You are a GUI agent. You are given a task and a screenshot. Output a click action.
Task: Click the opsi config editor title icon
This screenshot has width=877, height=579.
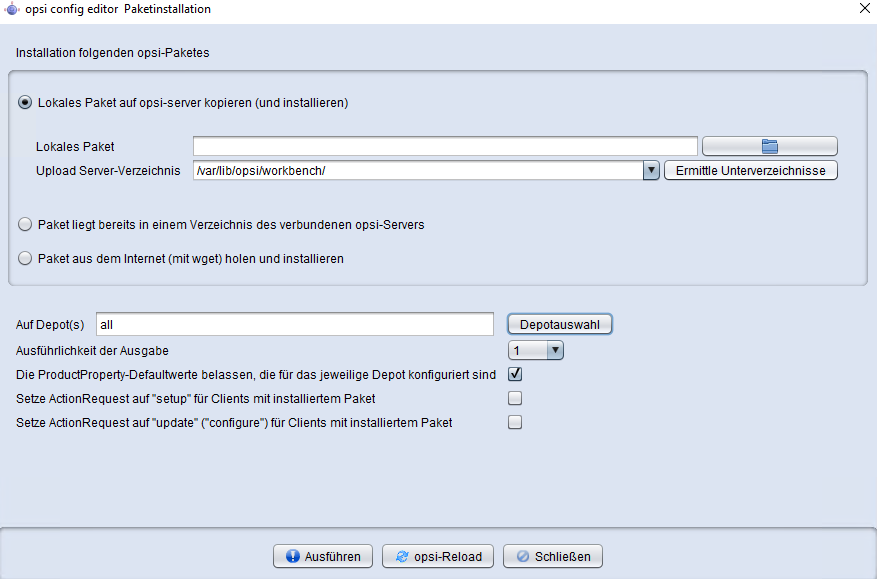(11, 9)
